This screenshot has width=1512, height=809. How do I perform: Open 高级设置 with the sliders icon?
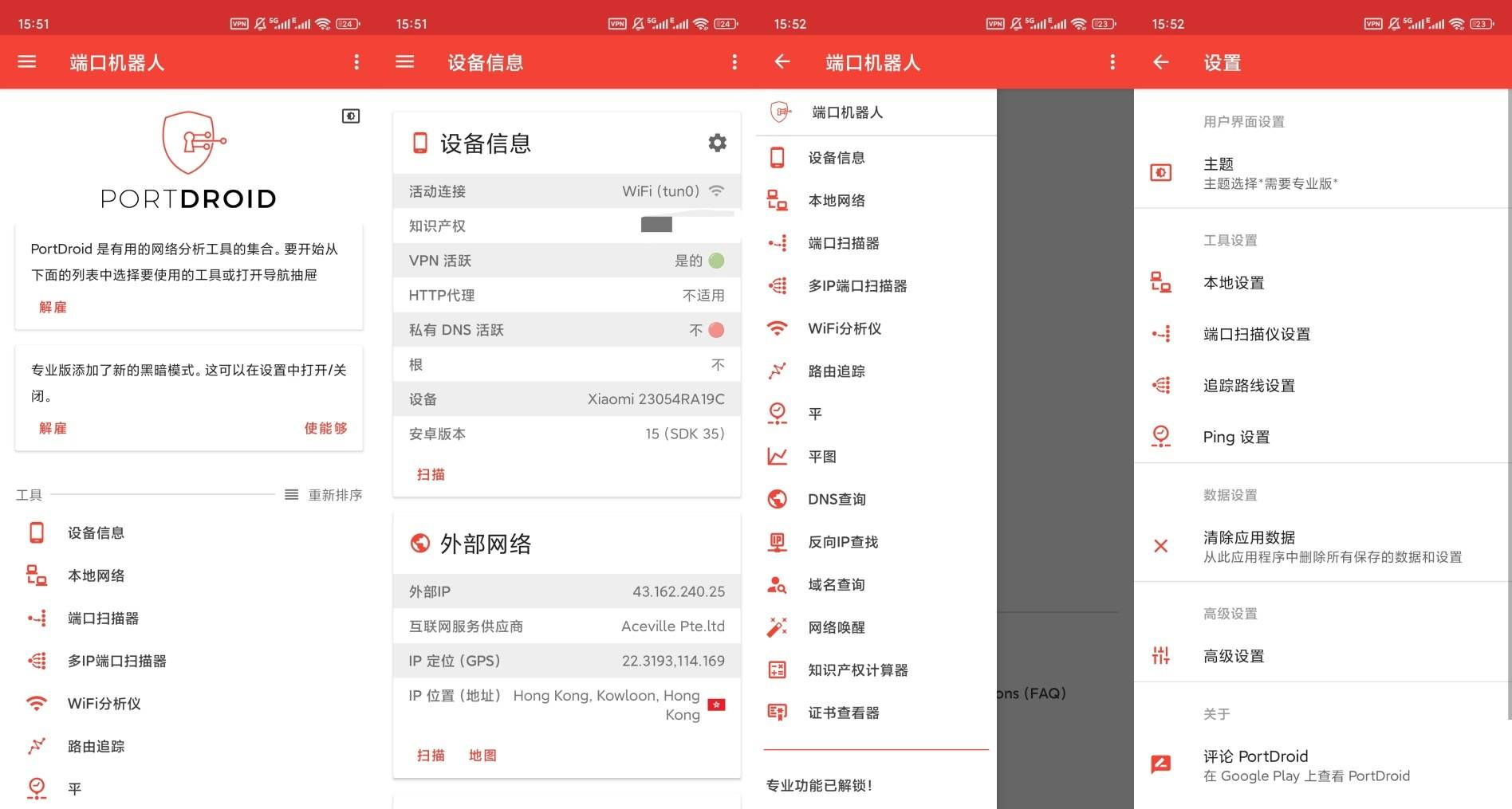1161,656
